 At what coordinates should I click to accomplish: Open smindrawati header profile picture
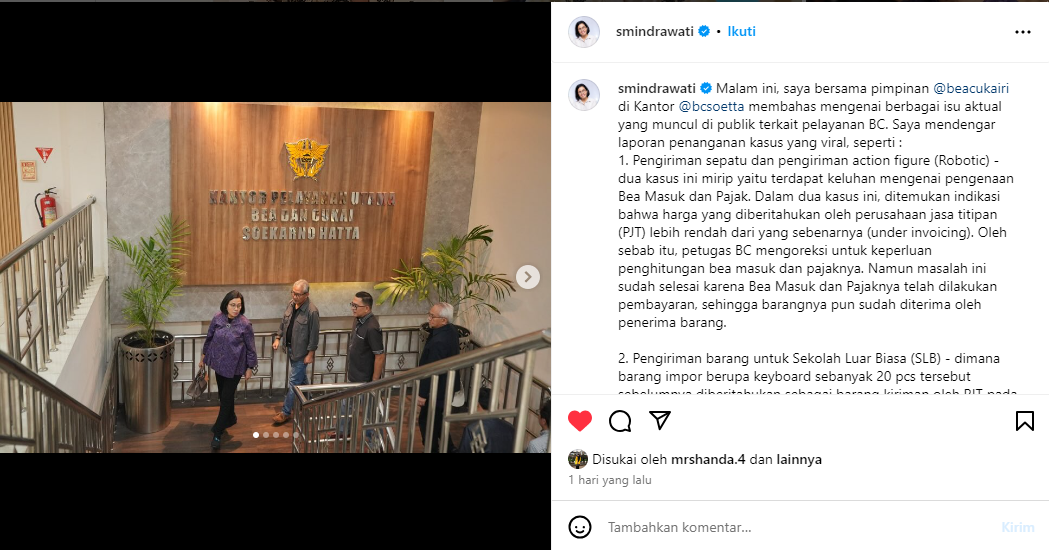[x=583, y=31]
